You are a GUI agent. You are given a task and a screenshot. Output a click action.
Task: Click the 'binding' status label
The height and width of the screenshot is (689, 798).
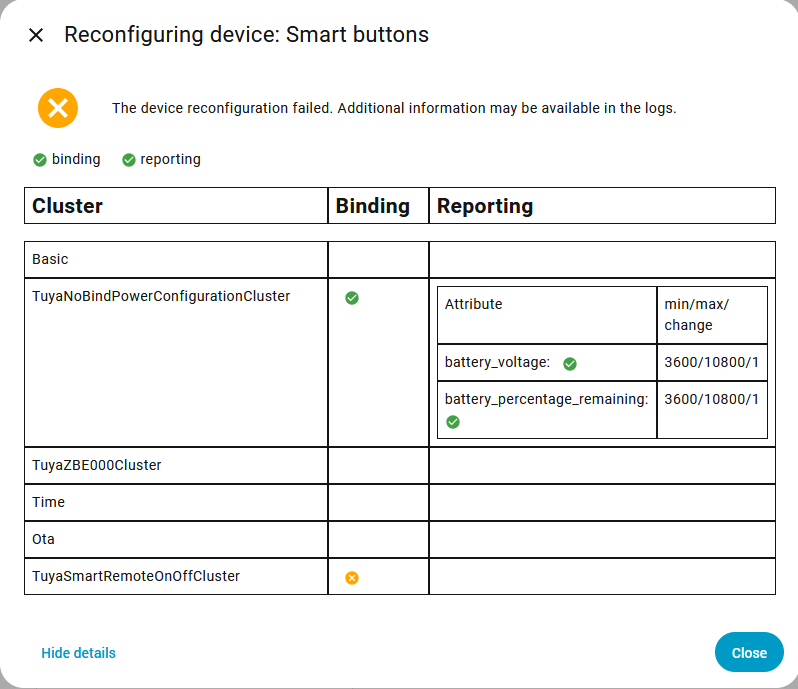tap(76, 159)
